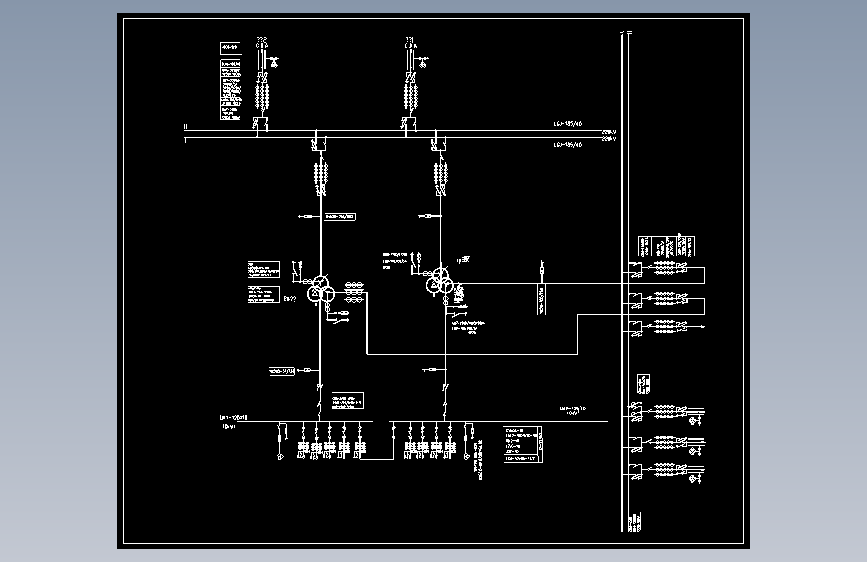Select the right incoming line's top terminal symbol
This screenshot has height=562, width=867.
(x=410, y=42)
